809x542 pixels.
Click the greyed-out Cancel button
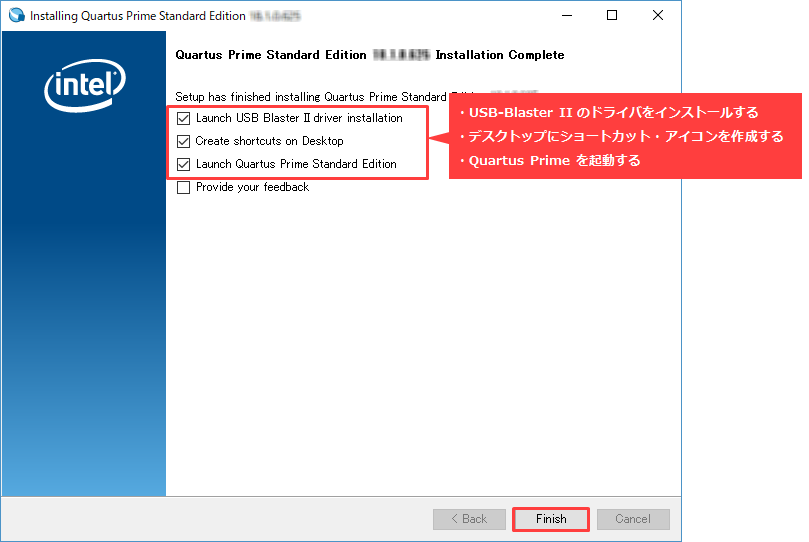[x=633, y=519]
